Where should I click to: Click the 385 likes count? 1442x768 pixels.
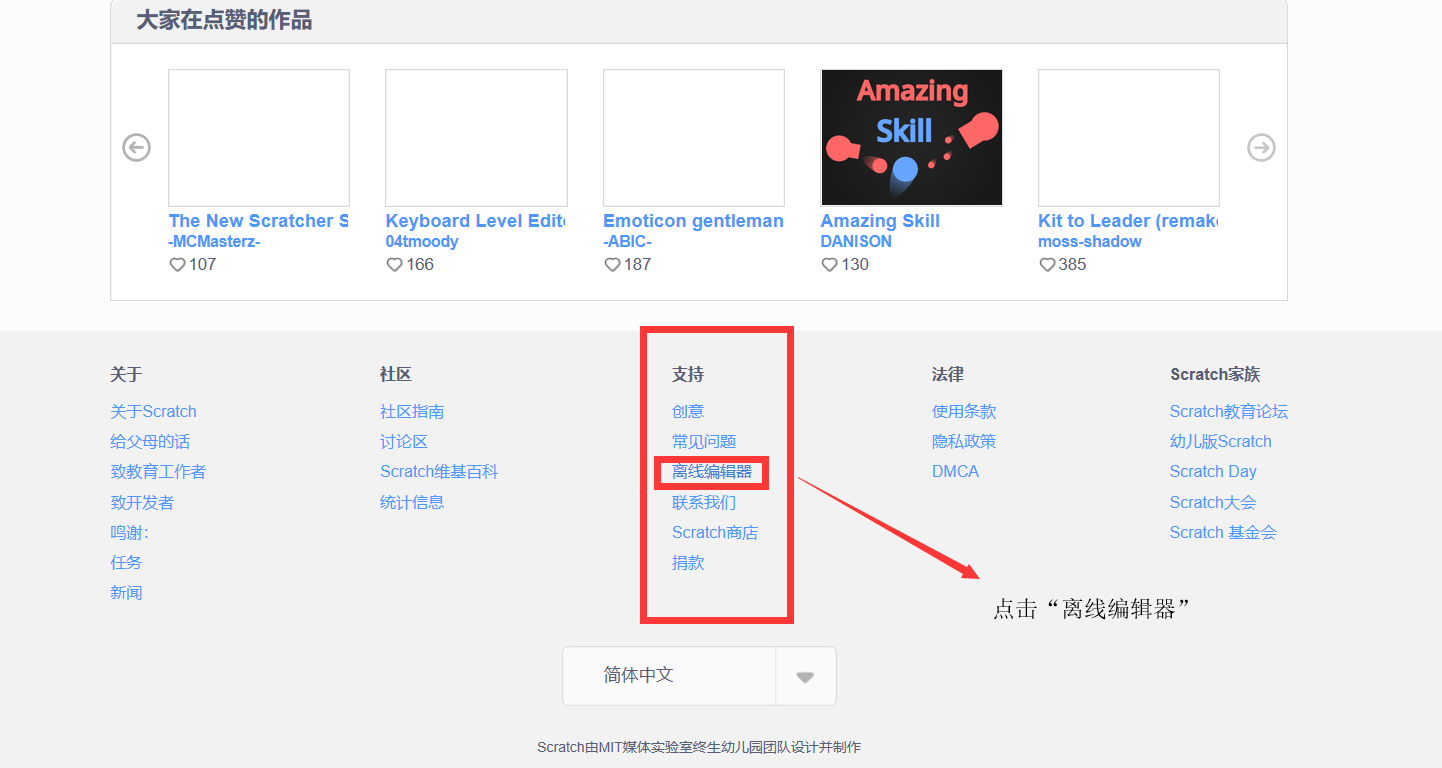coord(1072,265)
